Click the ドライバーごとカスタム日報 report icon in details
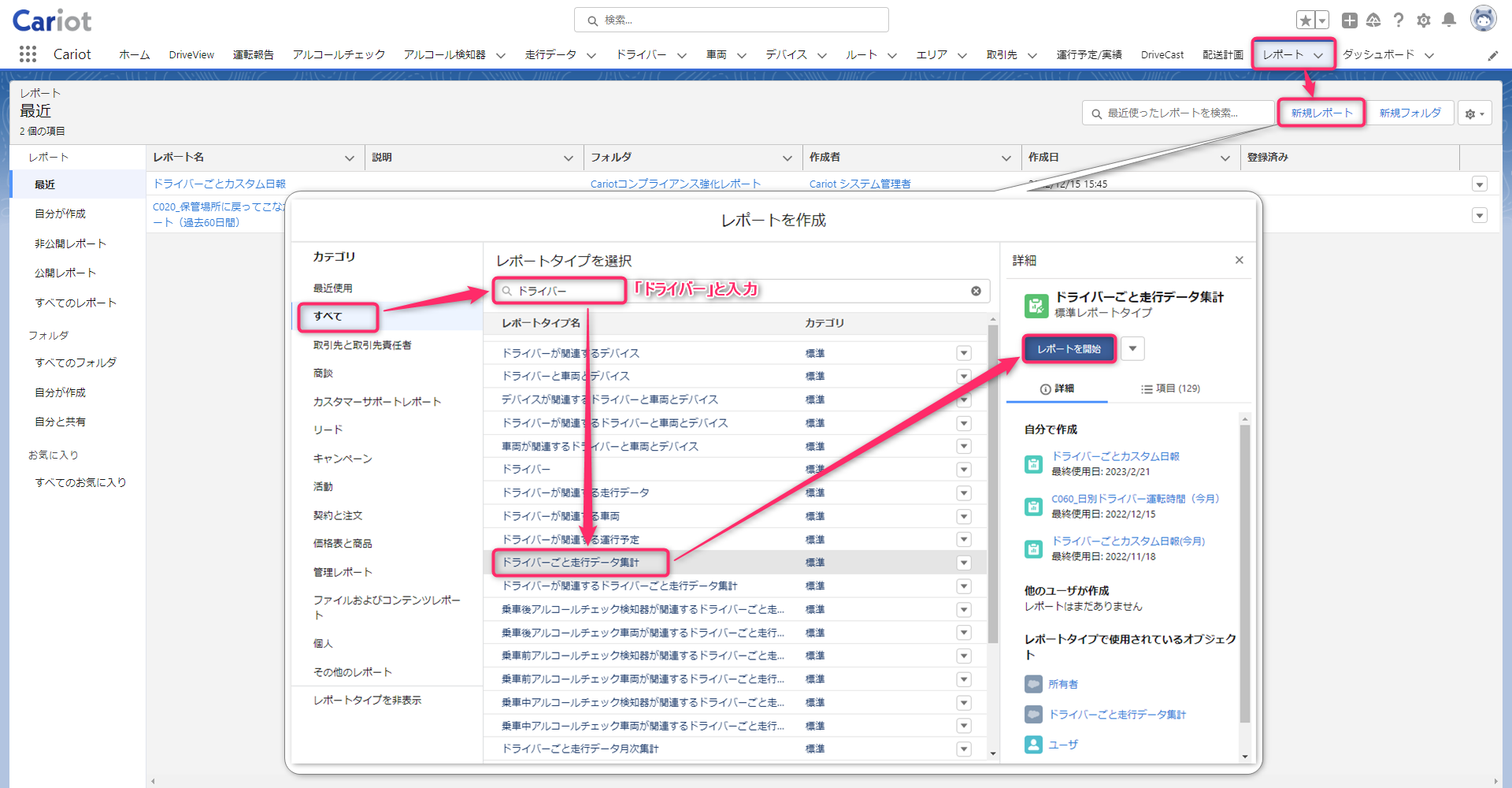1512x788 pixels. [1033, 464]
